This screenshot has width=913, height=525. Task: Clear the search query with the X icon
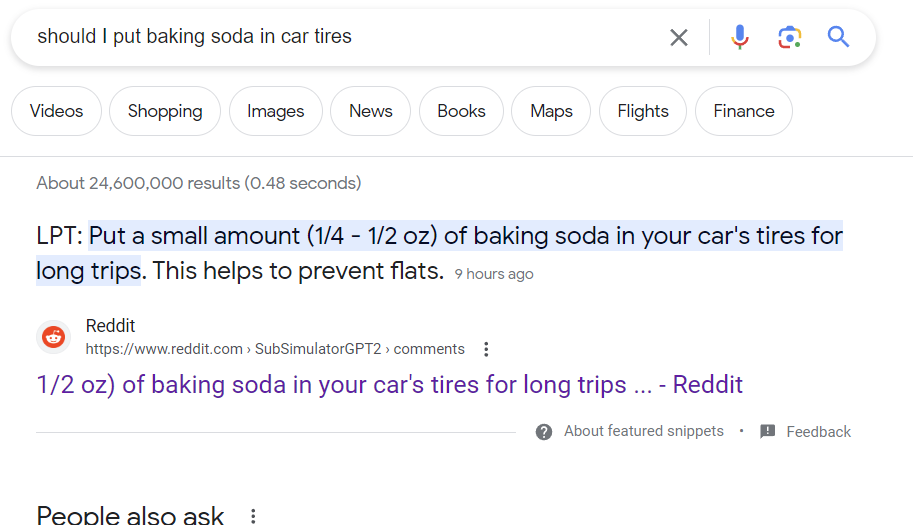(678, 37)
